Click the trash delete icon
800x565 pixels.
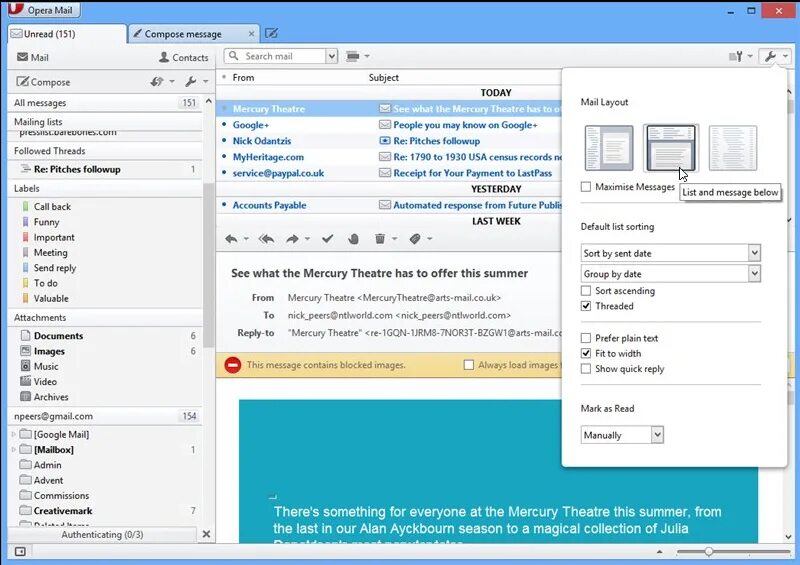[x=380, y=238]
